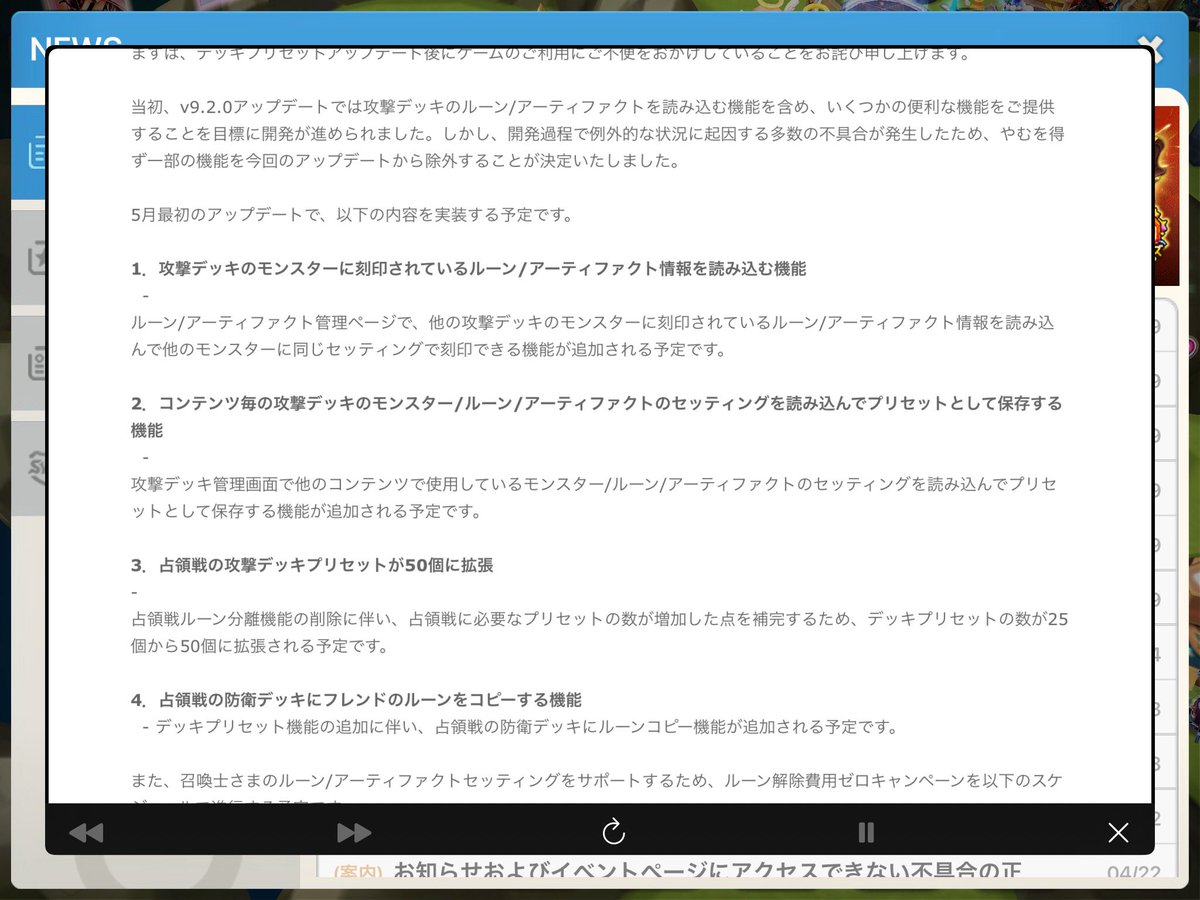1200x900 pixels.
Task: Click the 04/22 date in news list
Action: (1134, 873)
